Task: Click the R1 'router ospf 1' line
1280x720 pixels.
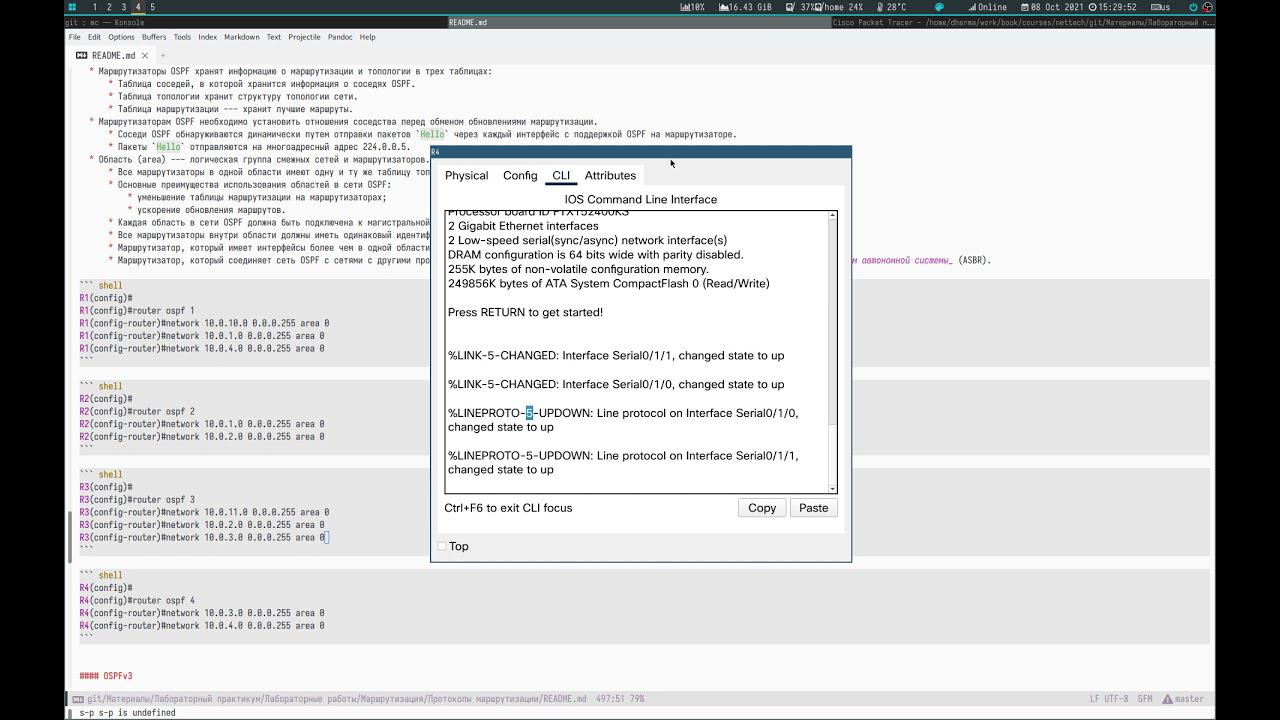Action: [137, 311]
